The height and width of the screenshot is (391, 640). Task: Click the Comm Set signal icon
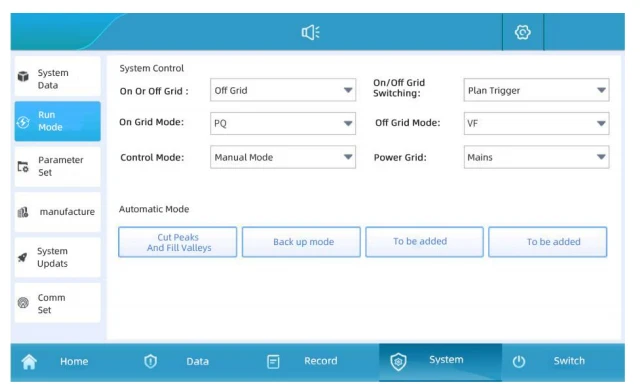(x=23, y=302)
